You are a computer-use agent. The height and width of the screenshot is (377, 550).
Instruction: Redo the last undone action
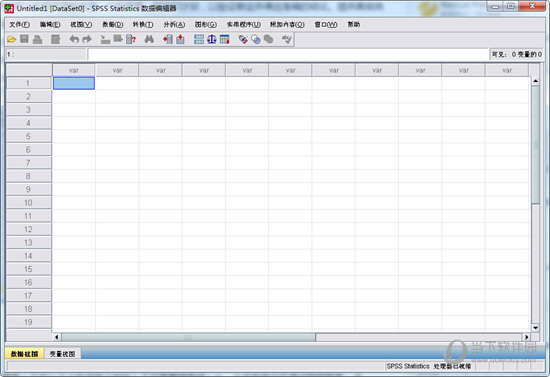(87, 39)
